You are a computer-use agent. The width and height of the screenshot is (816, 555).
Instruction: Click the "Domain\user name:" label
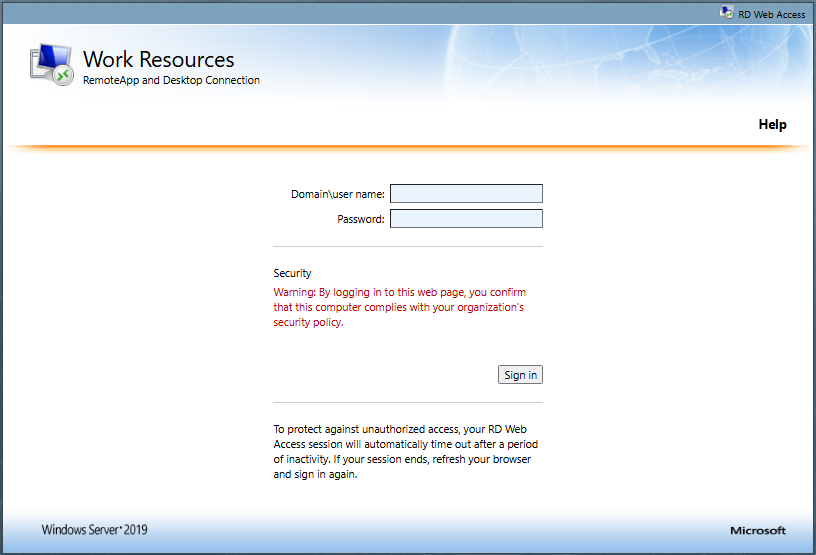[337, 194]
